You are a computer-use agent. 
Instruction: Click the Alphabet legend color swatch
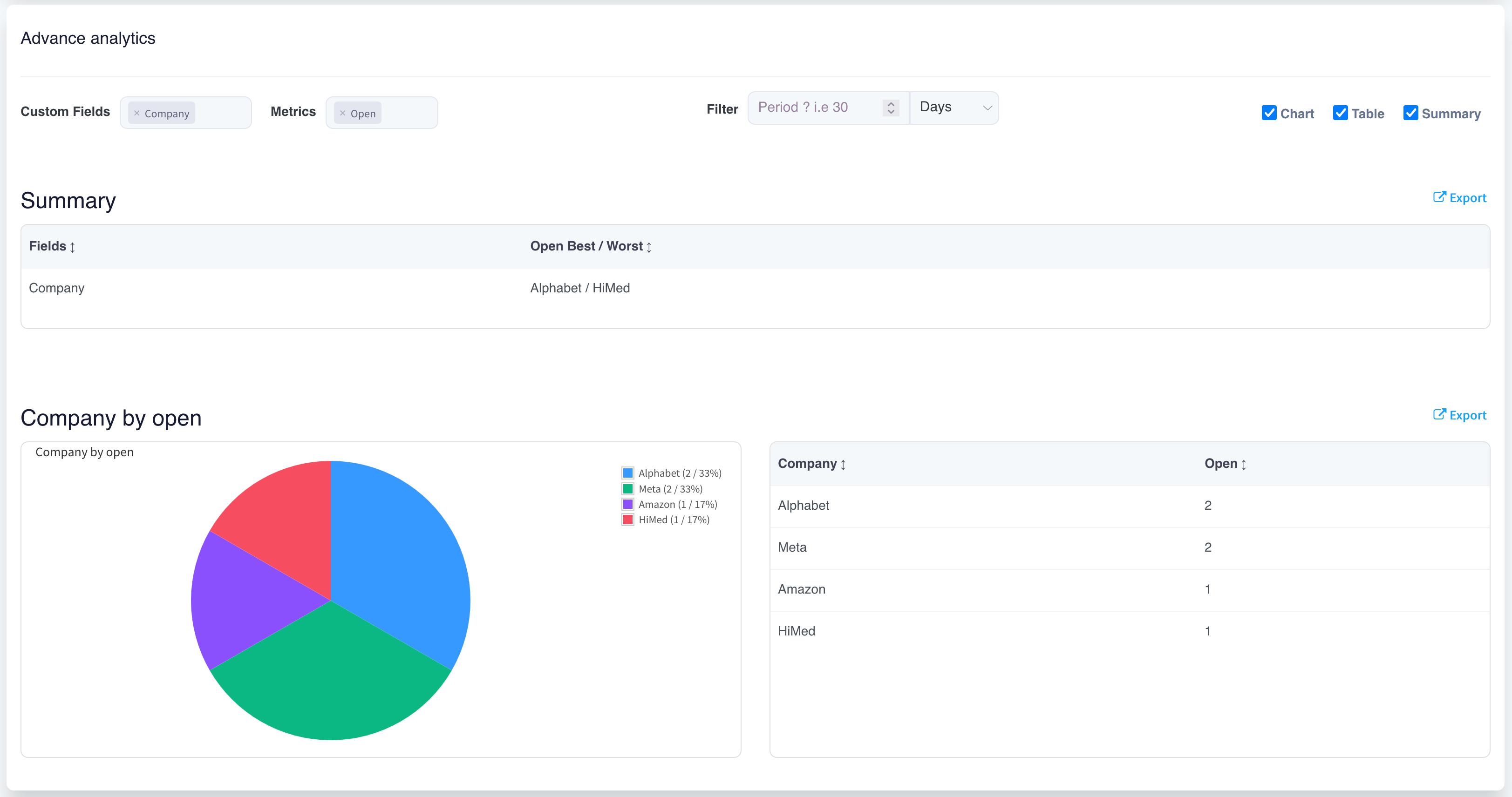(627, 473)
